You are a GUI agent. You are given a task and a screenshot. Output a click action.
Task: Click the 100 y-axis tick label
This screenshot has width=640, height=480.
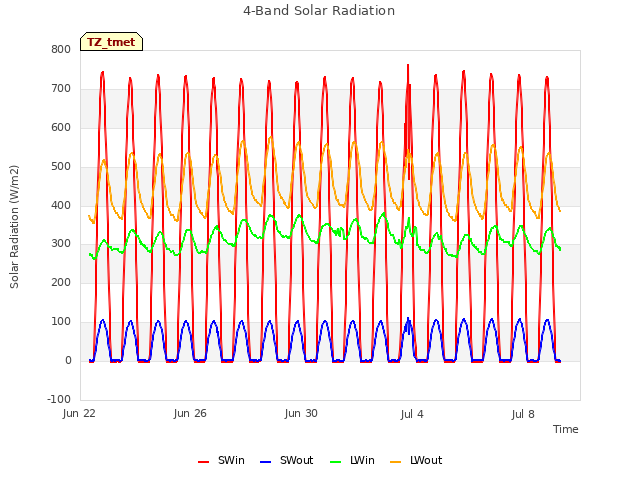[61, 322]
